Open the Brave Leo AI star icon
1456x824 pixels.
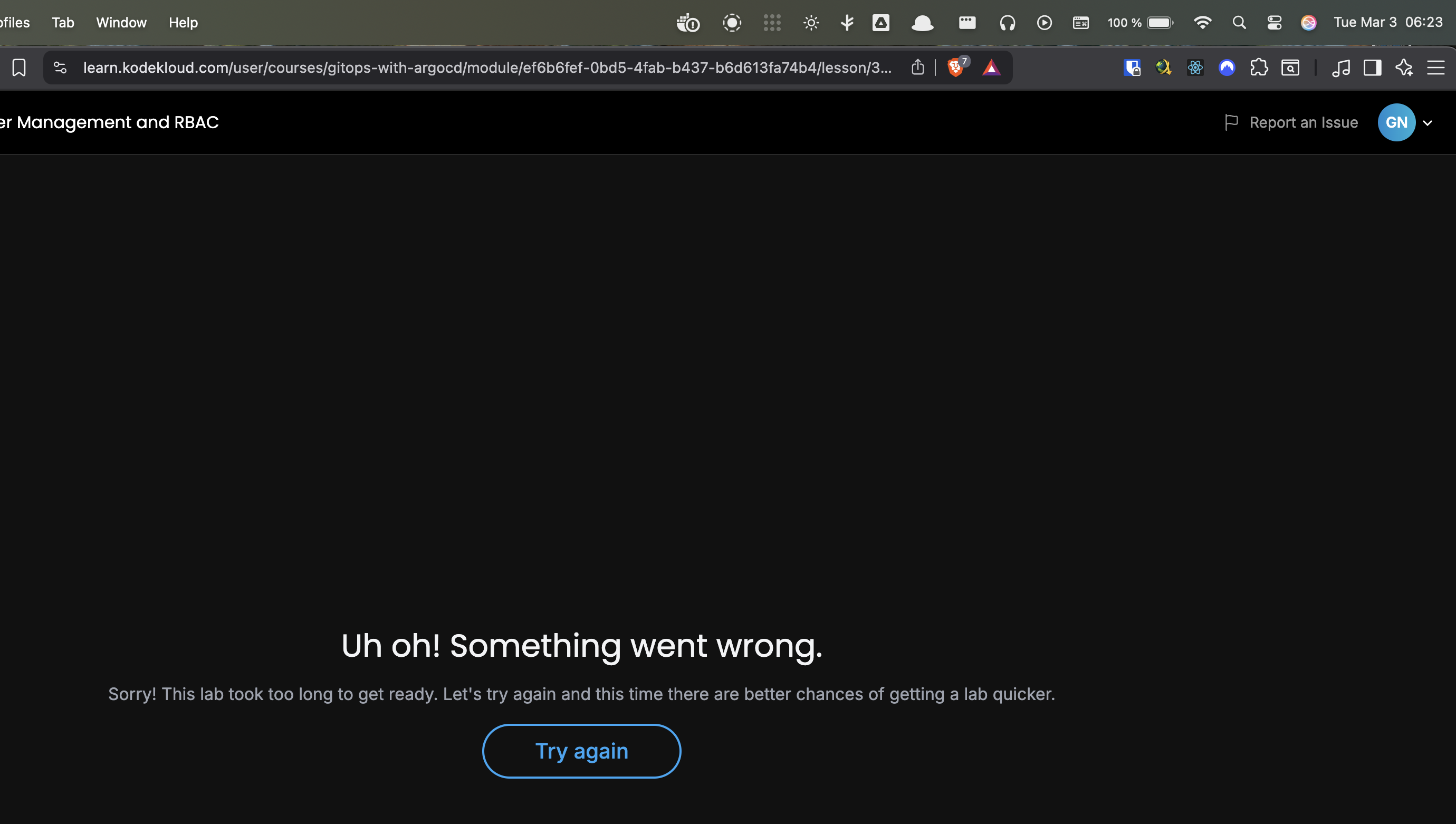pos(1404,68)
